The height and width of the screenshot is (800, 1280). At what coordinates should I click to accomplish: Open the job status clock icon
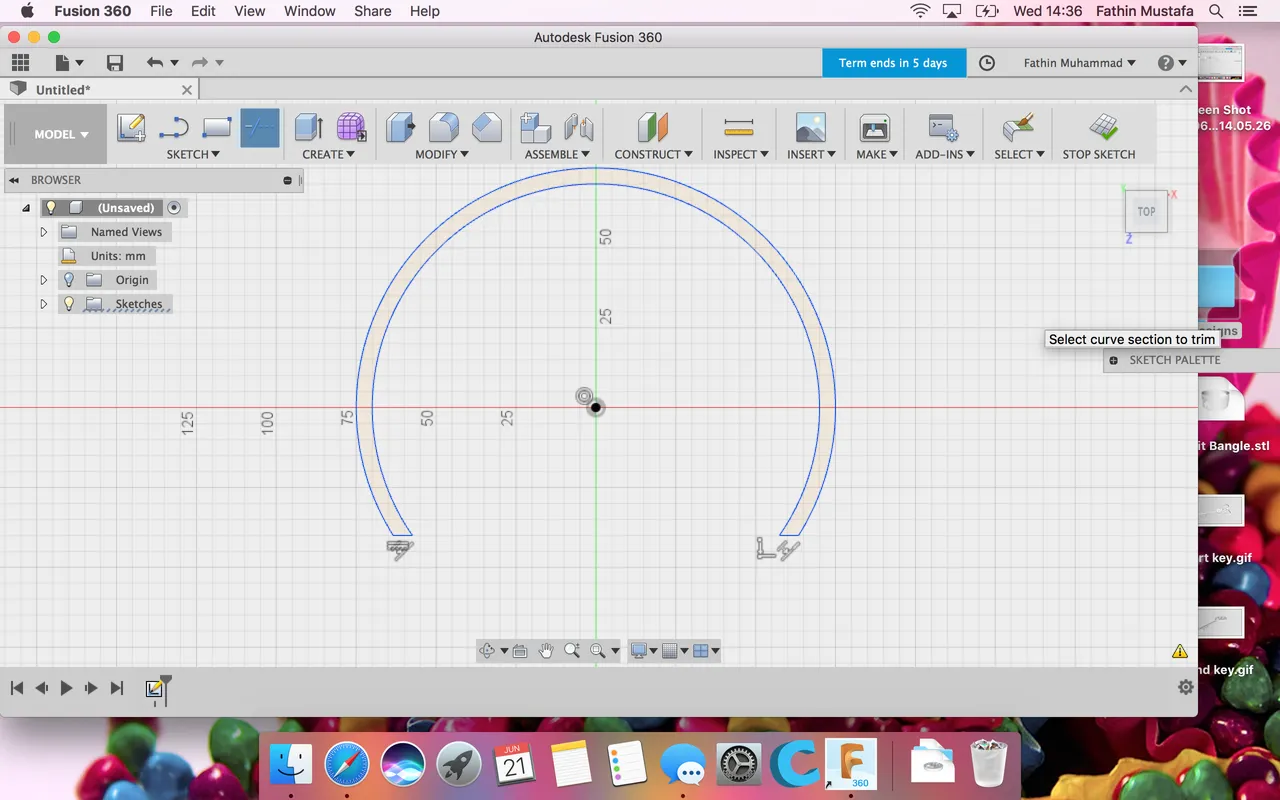987,63
